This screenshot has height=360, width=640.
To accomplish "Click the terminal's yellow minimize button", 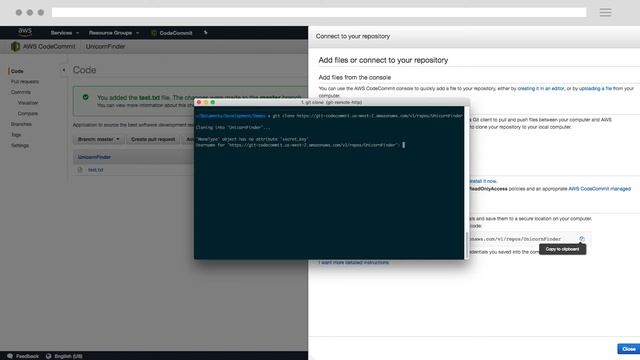I will pos(206,102).
